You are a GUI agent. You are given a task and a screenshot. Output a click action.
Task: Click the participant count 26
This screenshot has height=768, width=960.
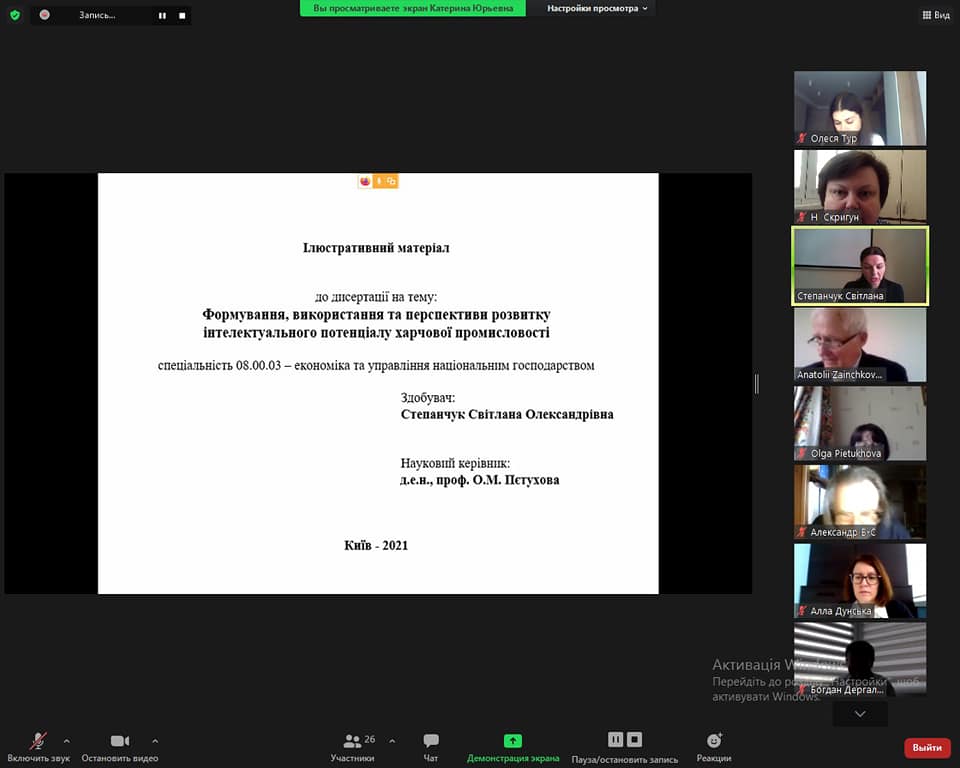(x=370, y=739)
